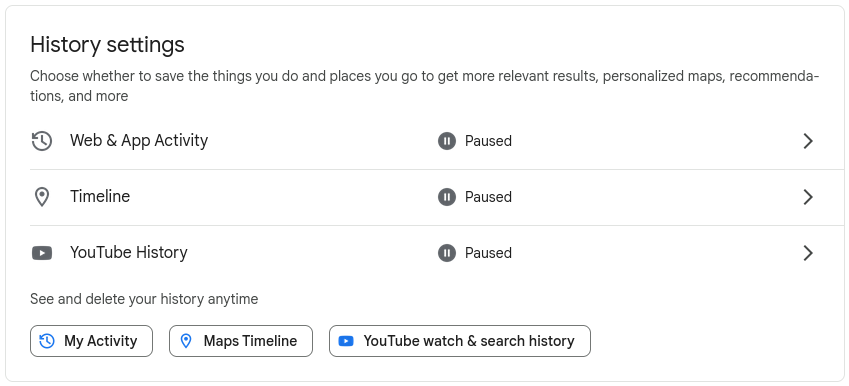849x386 pixels.
Task: Select the YouTube History row label
Action: (x=129, y=252)
